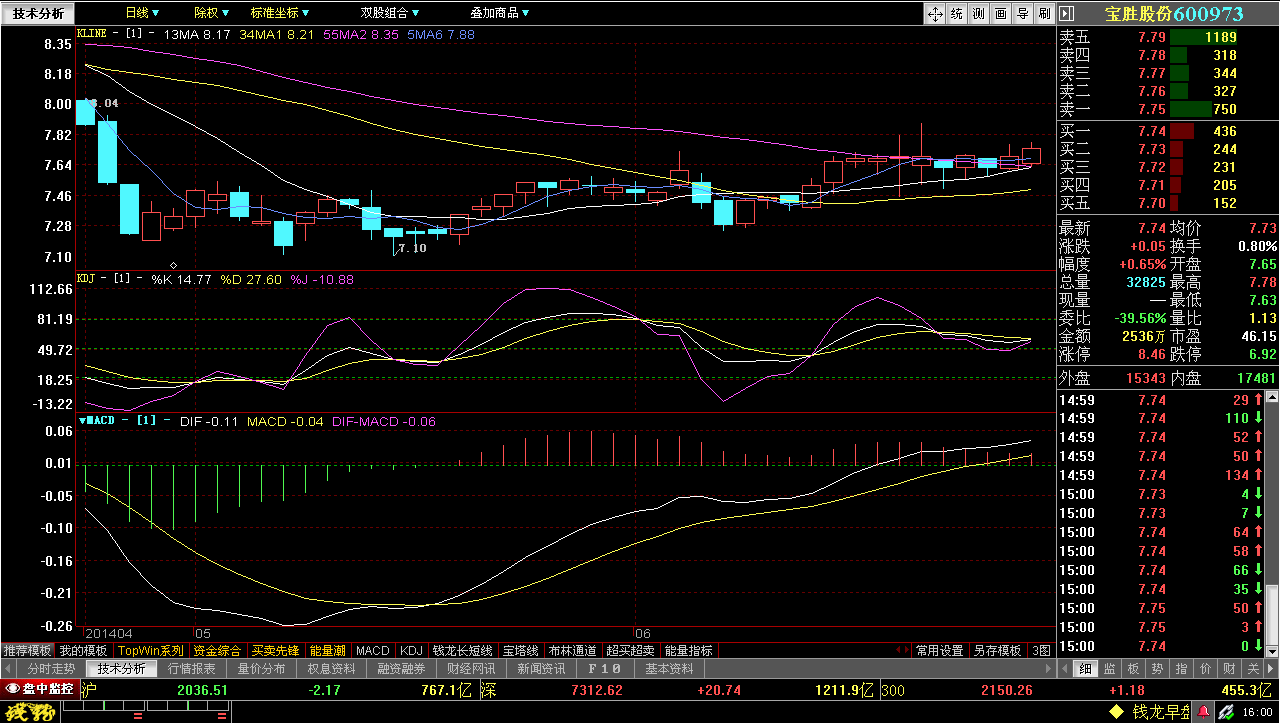1280x723 pixels.
Task: Select the 钱龙长短线 indicator tab
Action: pos(462,650)
